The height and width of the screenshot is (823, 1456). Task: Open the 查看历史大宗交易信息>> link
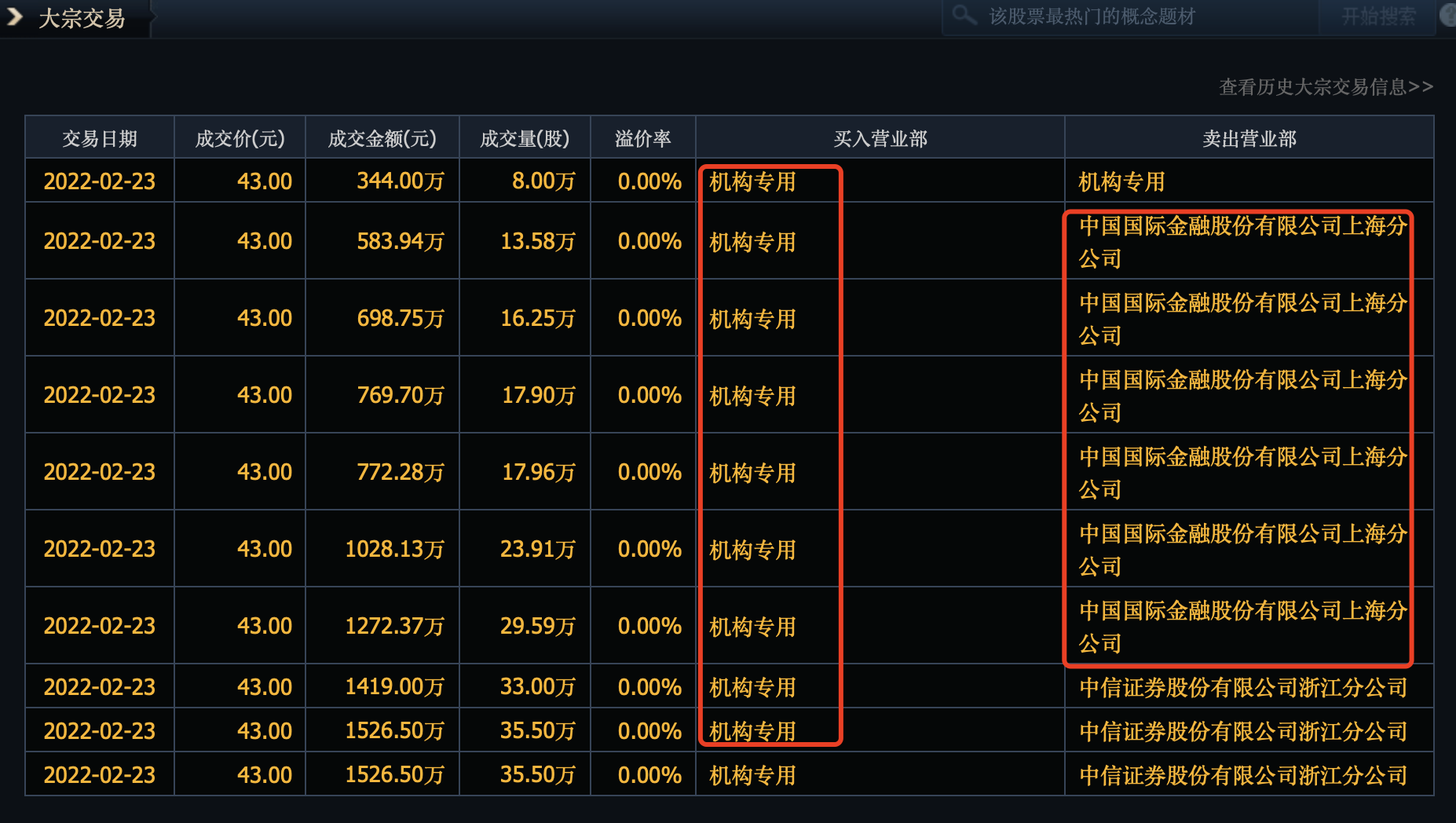(x=1326, y=87)
